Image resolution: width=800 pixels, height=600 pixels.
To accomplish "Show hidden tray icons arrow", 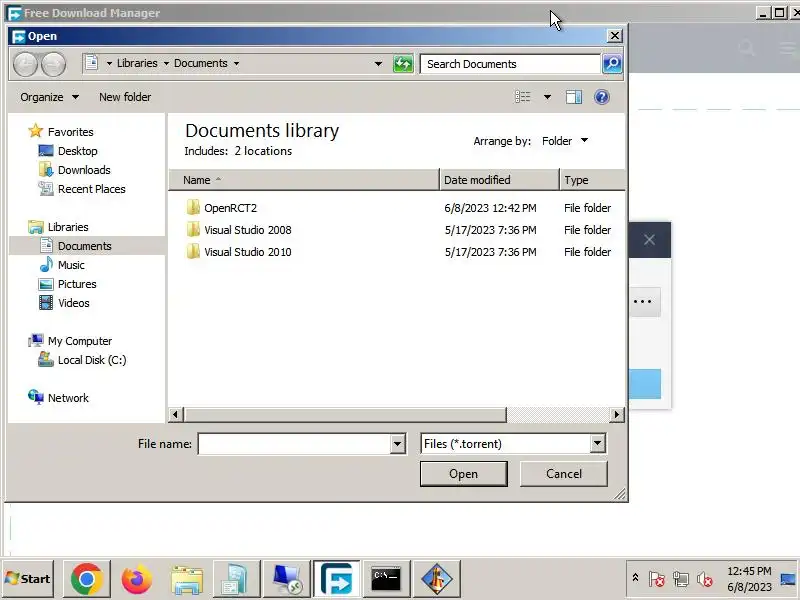I will point(635,578).
